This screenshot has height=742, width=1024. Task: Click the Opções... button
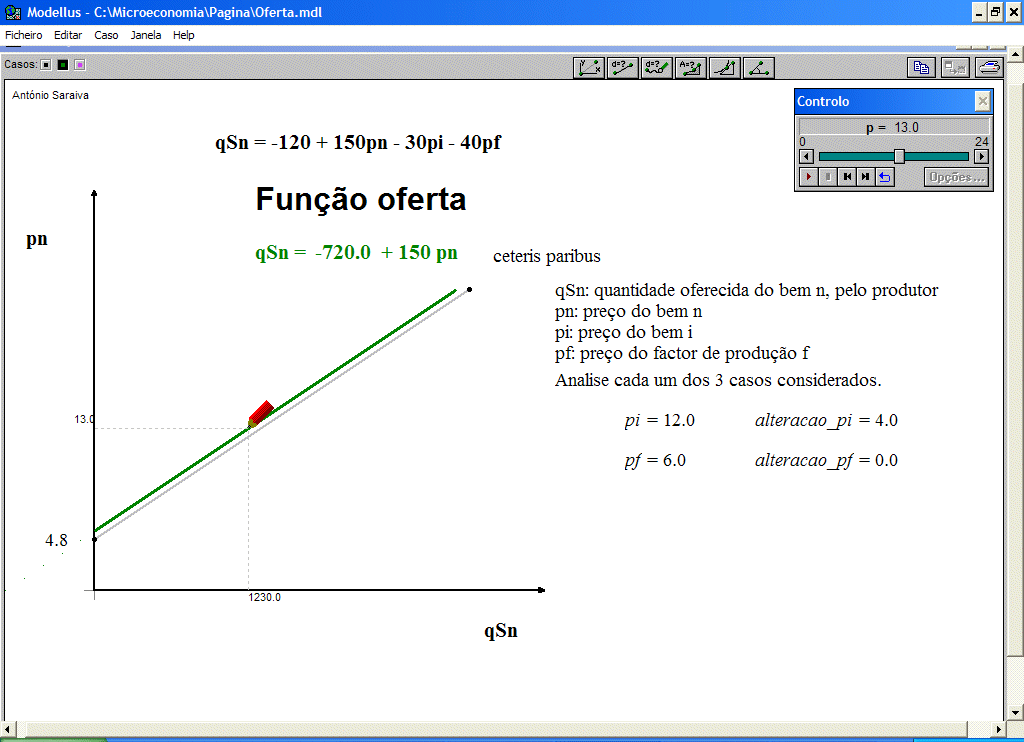[956, 177]
